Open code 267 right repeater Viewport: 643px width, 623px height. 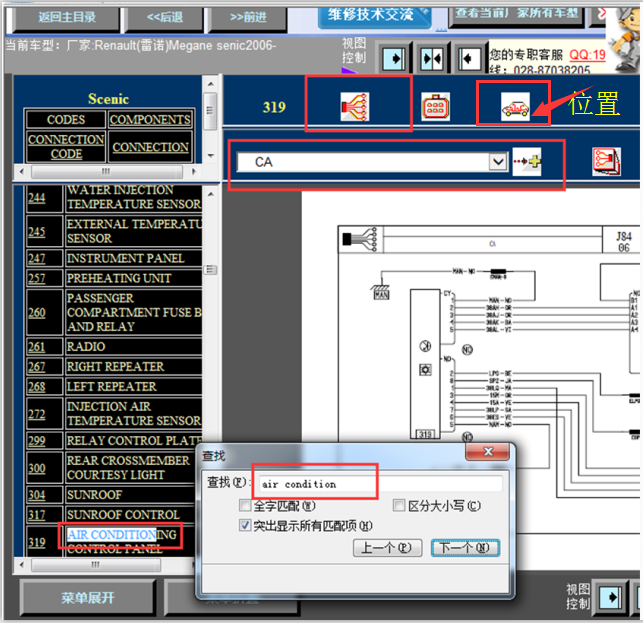(36, 366)
